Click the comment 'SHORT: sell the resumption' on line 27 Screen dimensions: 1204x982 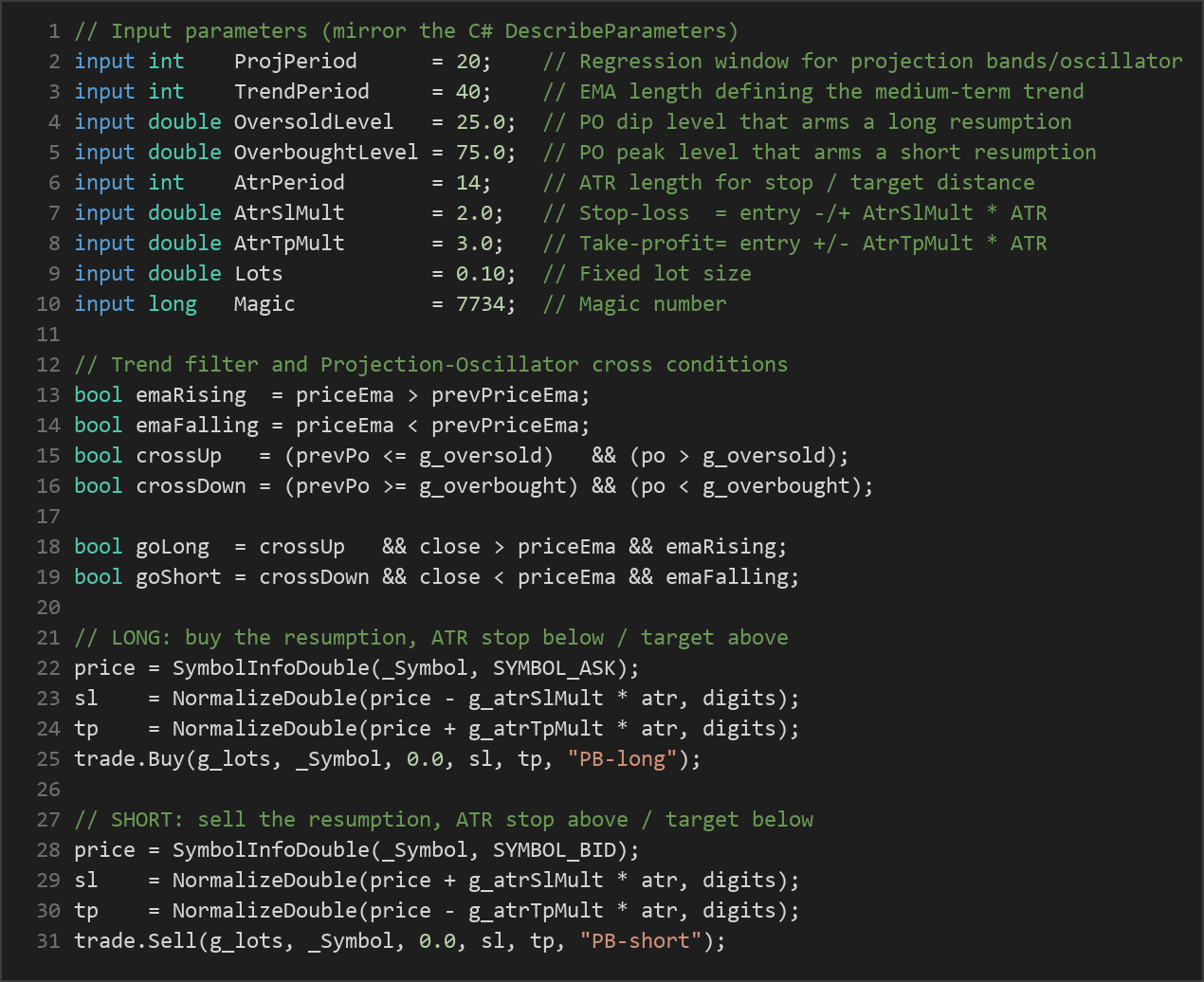[x=277, y=820]
